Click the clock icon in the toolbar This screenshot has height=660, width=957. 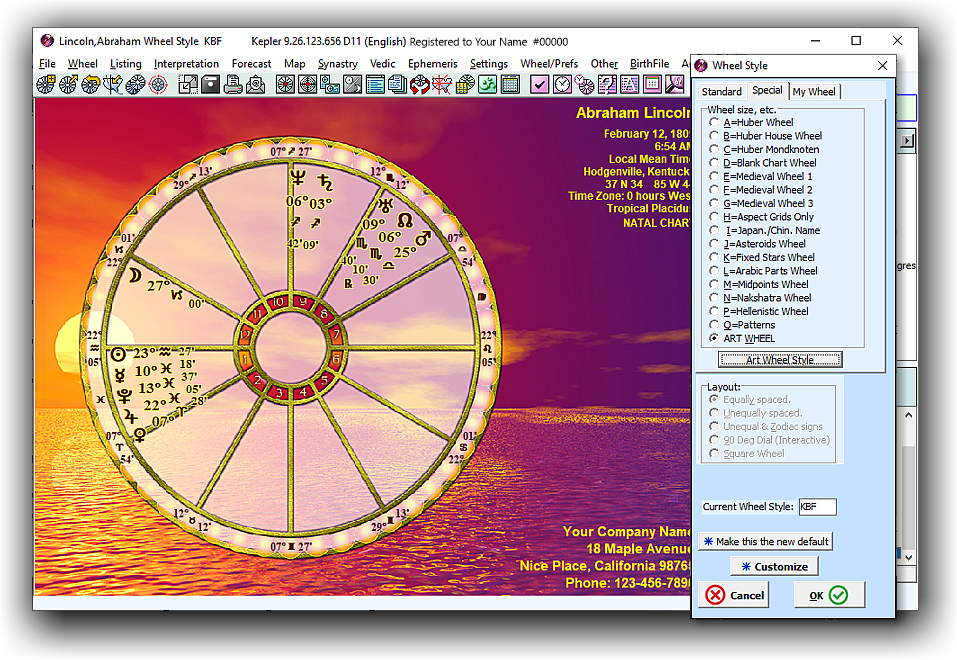[x=561, y=85]
